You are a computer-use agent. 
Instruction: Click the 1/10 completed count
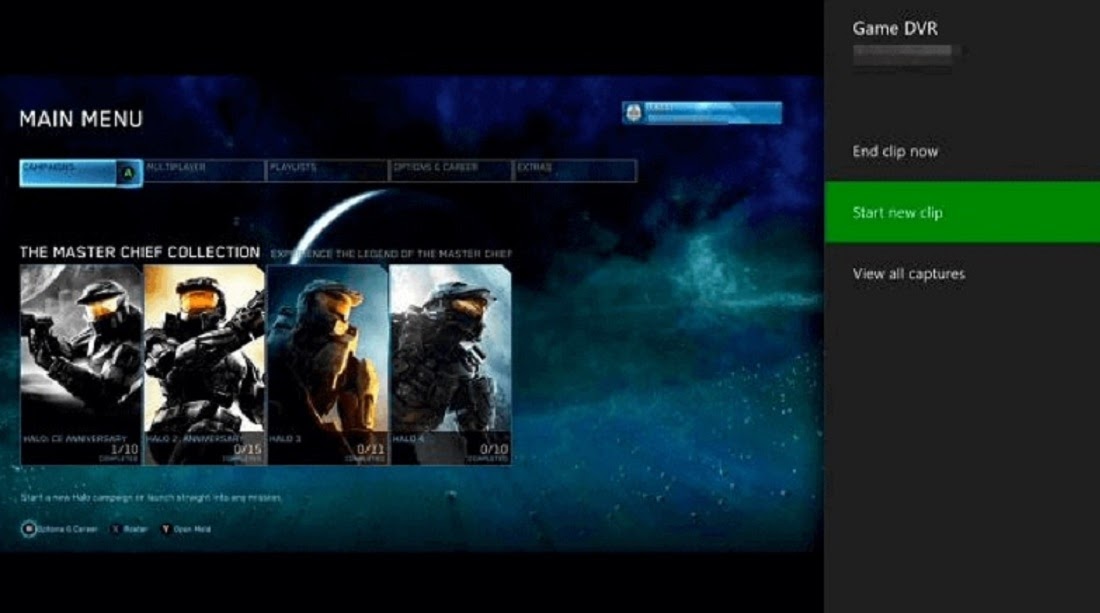[x=124, y=449]
